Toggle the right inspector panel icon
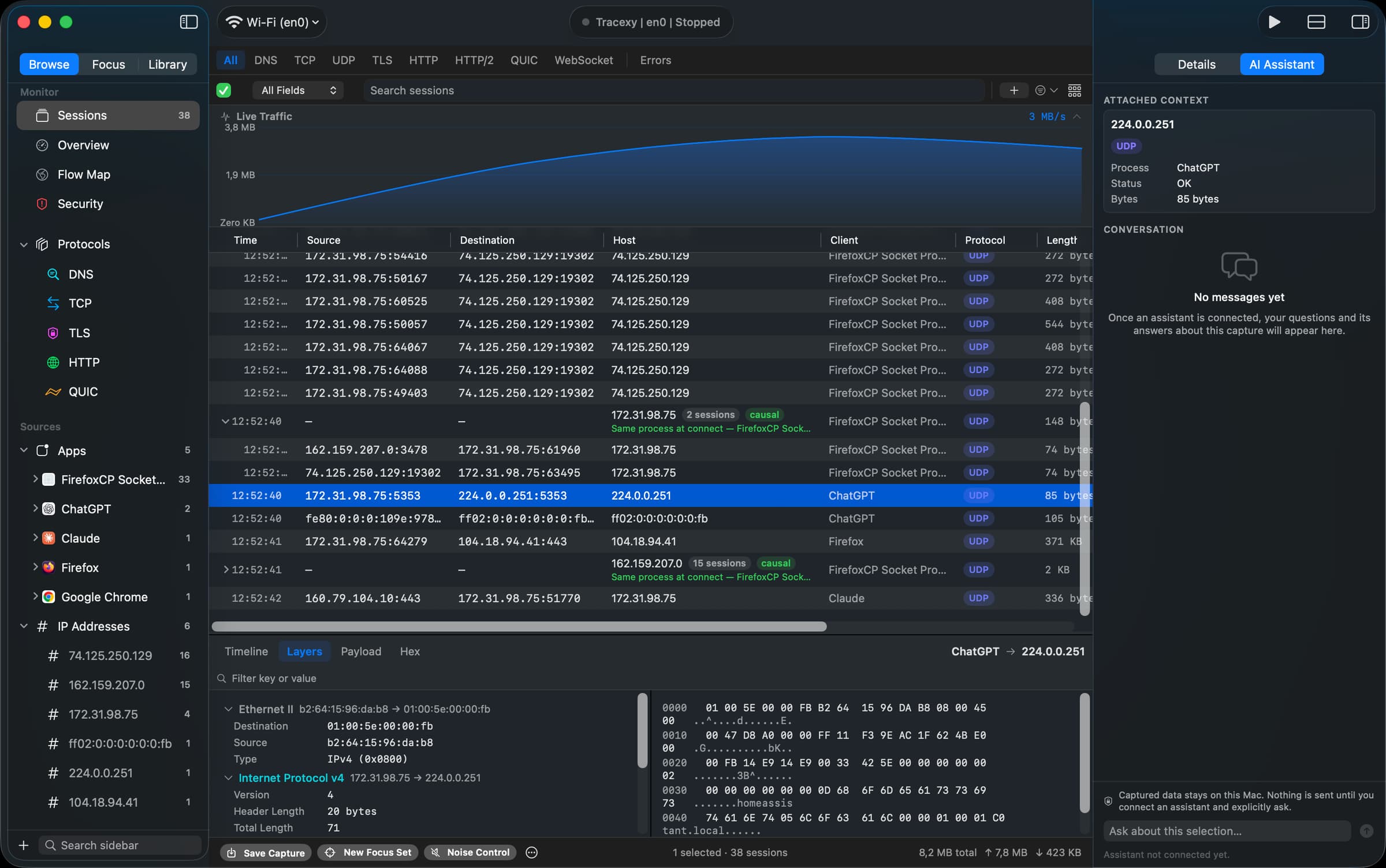This screenshot has height=868, width=1386. [1360, 22]
